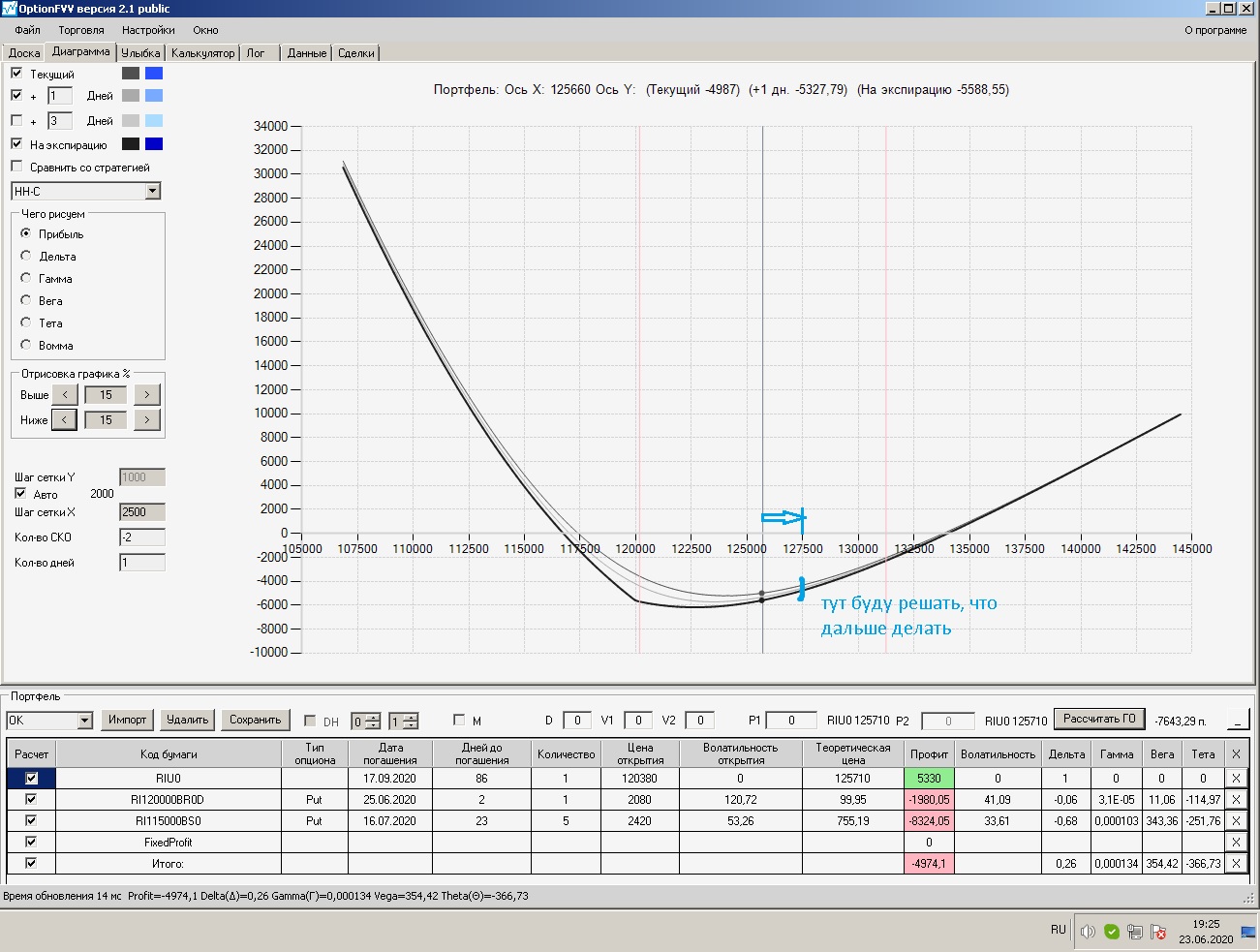Remove the RI120000BR0D row via its X icon
Image resolution: width=1260 pixels, height=952 pixels.
[x=1236, y=799]
